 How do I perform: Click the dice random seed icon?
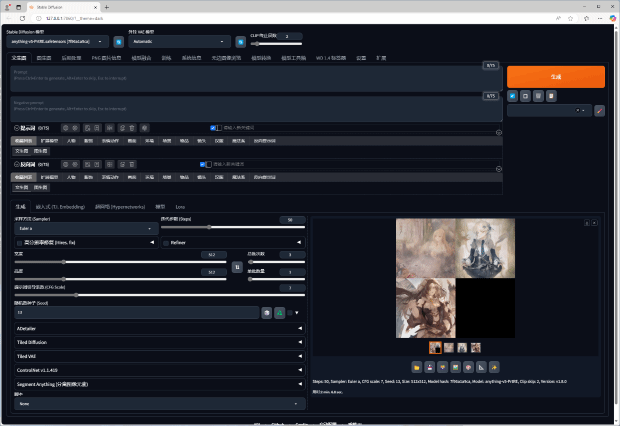tap(267, 313)
